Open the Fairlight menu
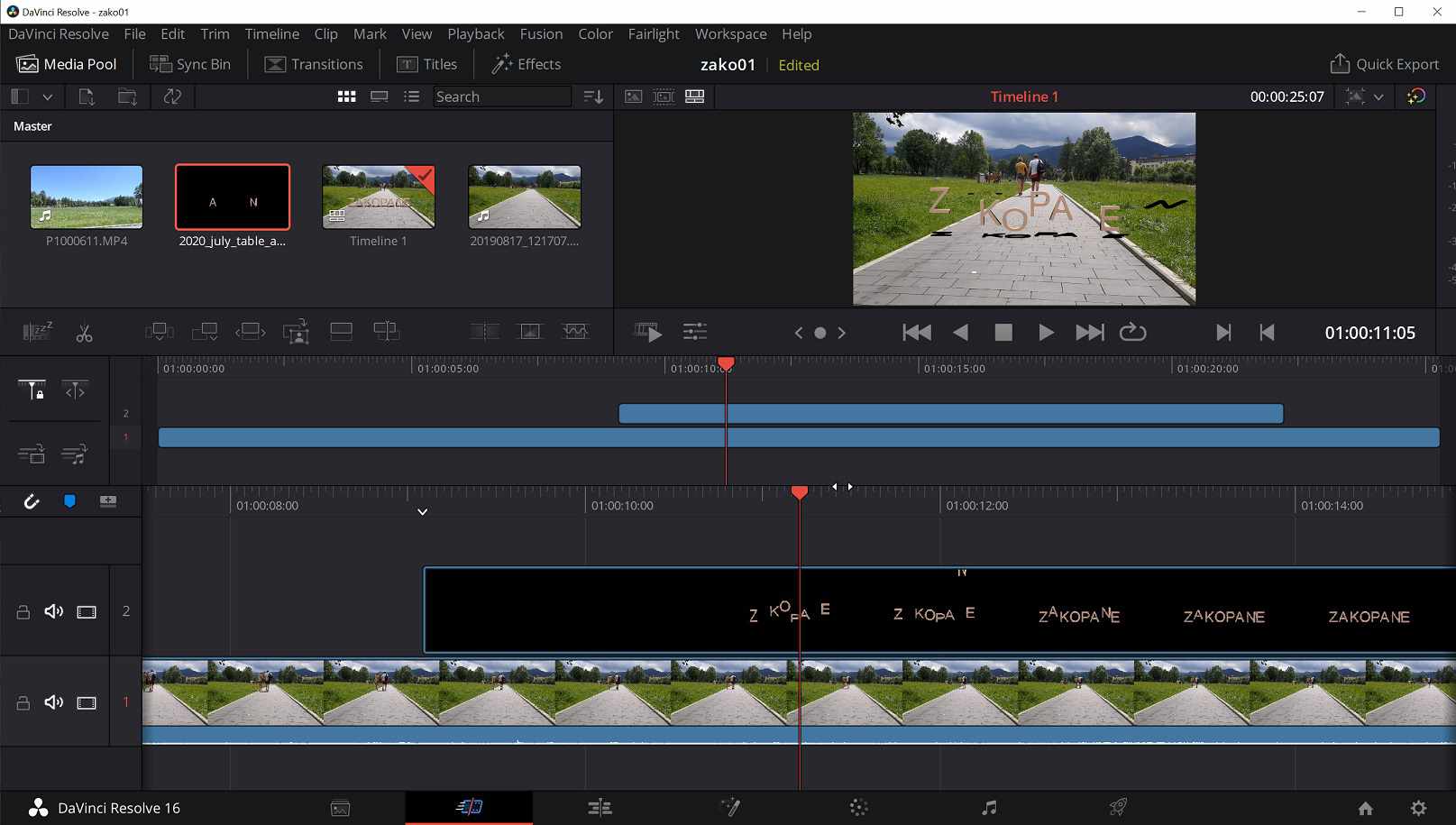1456x825 pixels. coord(653,34)
